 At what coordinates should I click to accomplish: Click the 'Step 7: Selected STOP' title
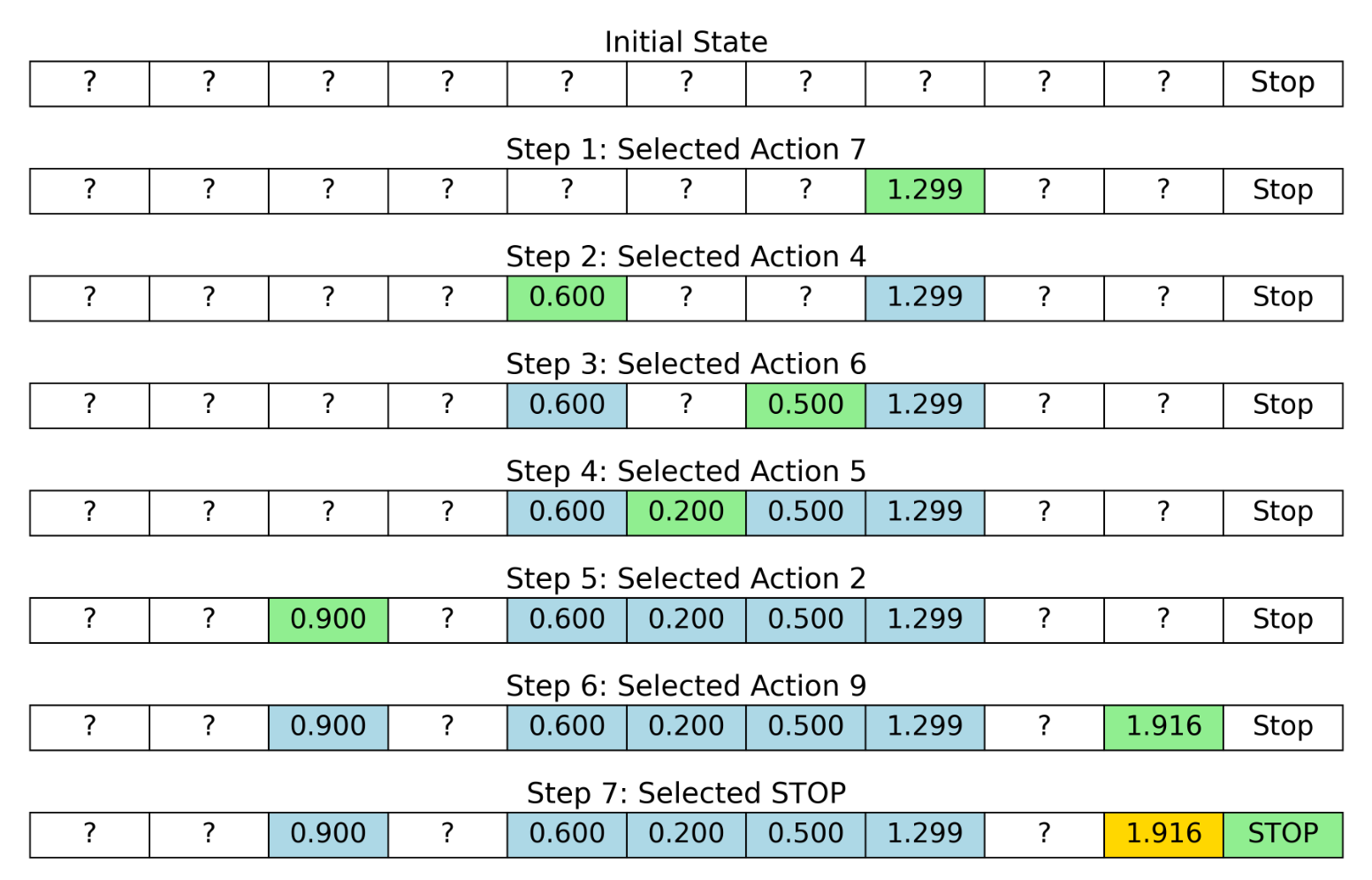pyautogui.click(x=685, y=793)
